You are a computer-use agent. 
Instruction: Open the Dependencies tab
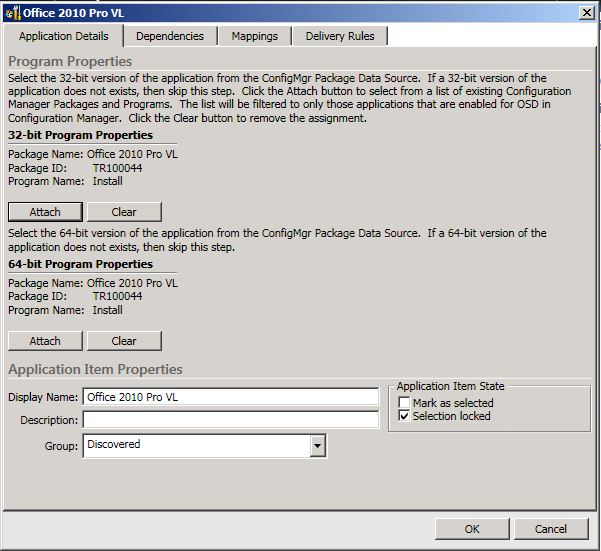coord(170,36)
